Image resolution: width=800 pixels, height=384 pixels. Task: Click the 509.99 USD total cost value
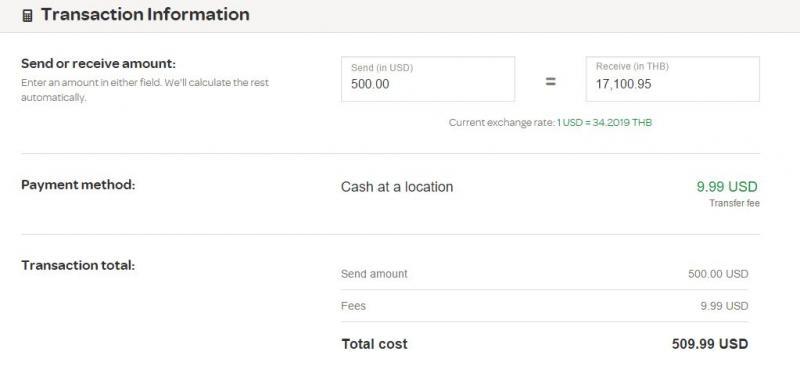(x=710, y=344)
